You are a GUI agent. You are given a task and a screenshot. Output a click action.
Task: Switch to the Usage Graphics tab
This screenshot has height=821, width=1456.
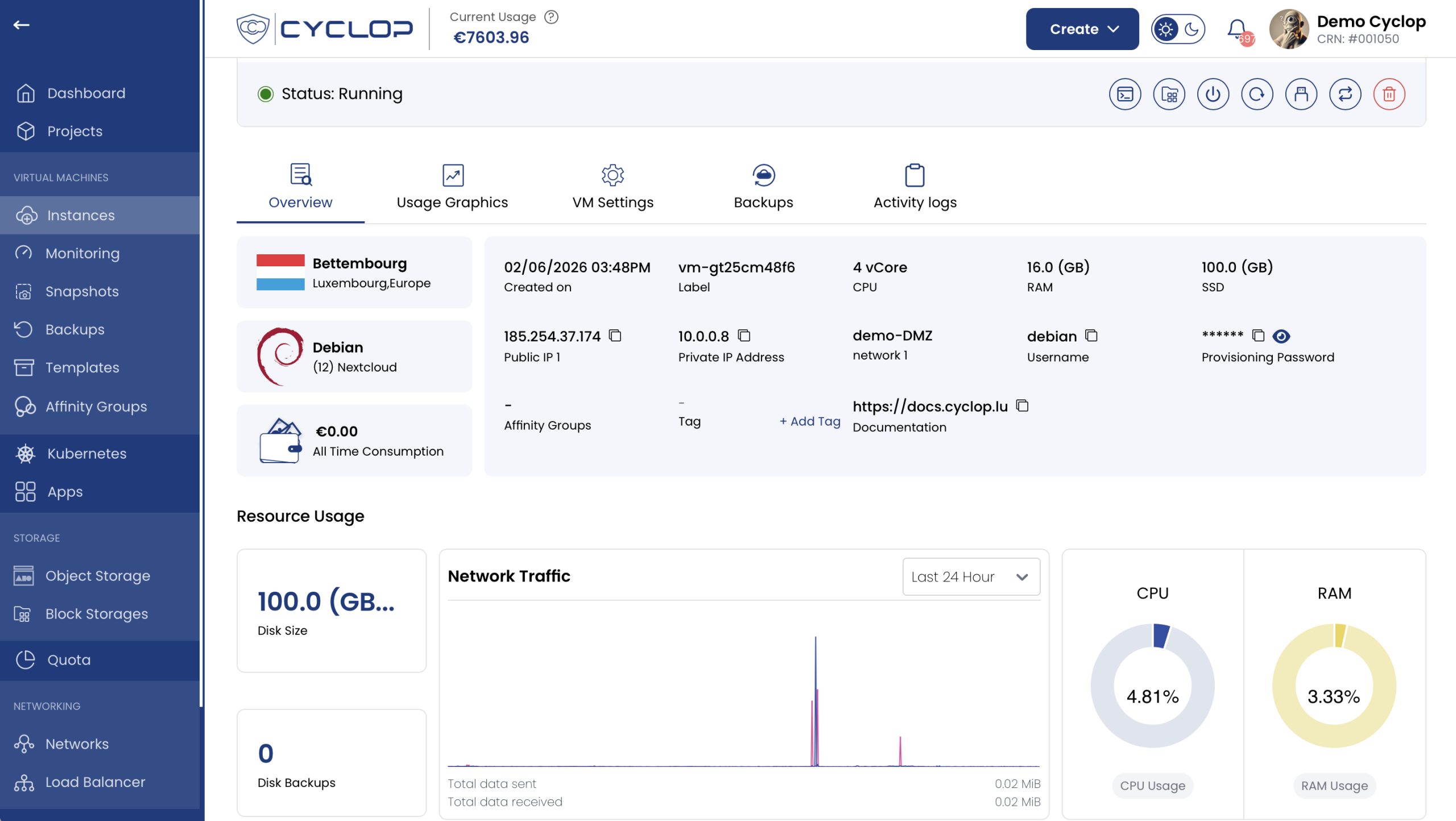click(x=452, y=187)
